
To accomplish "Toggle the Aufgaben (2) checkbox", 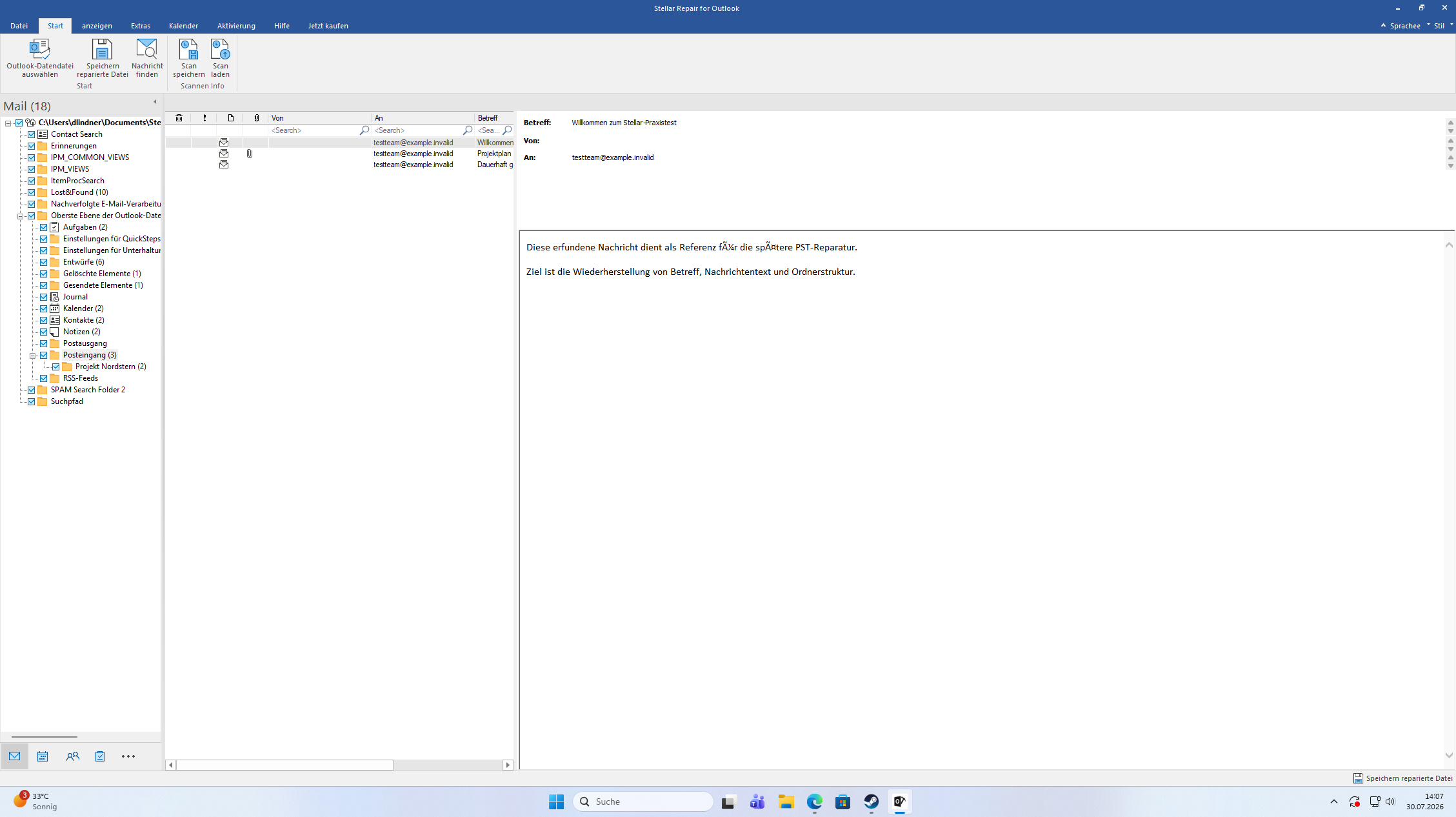I will pyautogui.click(x=43, y=227).
